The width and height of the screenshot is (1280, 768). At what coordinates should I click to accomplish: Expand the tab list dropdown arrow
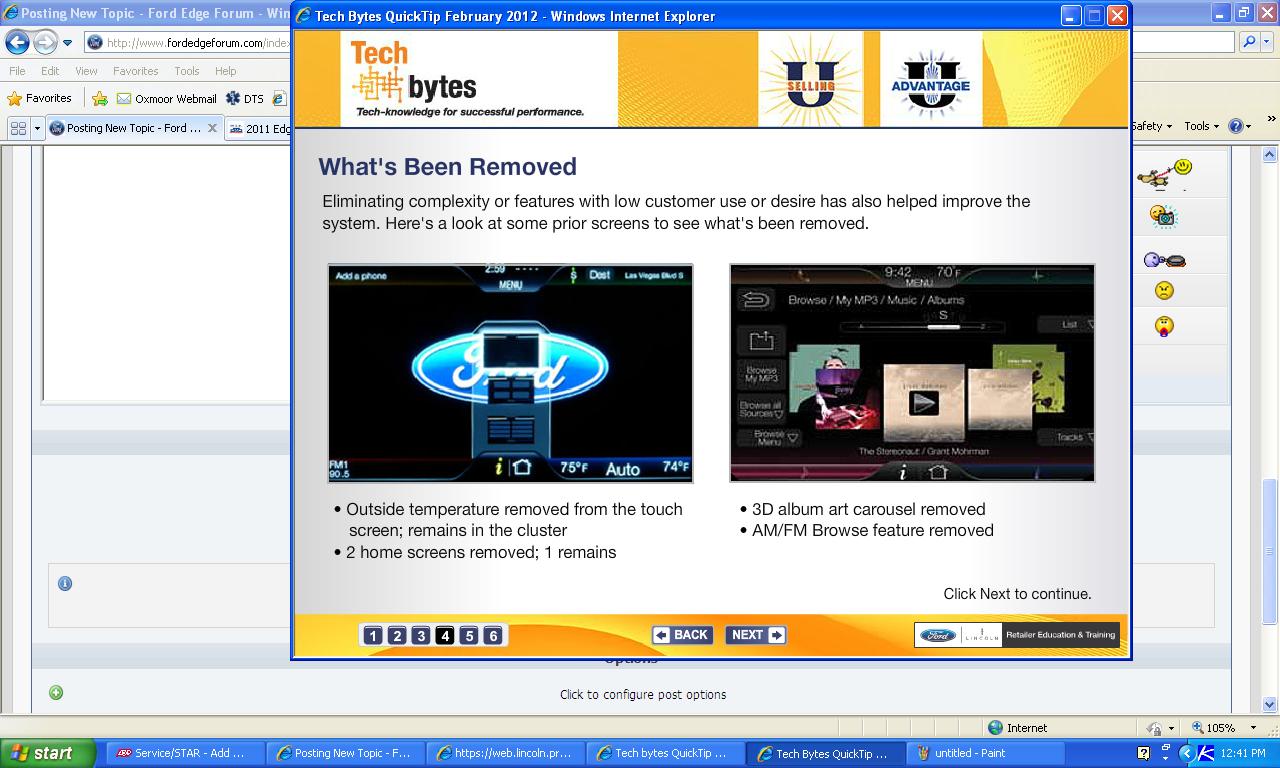[37, 128]
